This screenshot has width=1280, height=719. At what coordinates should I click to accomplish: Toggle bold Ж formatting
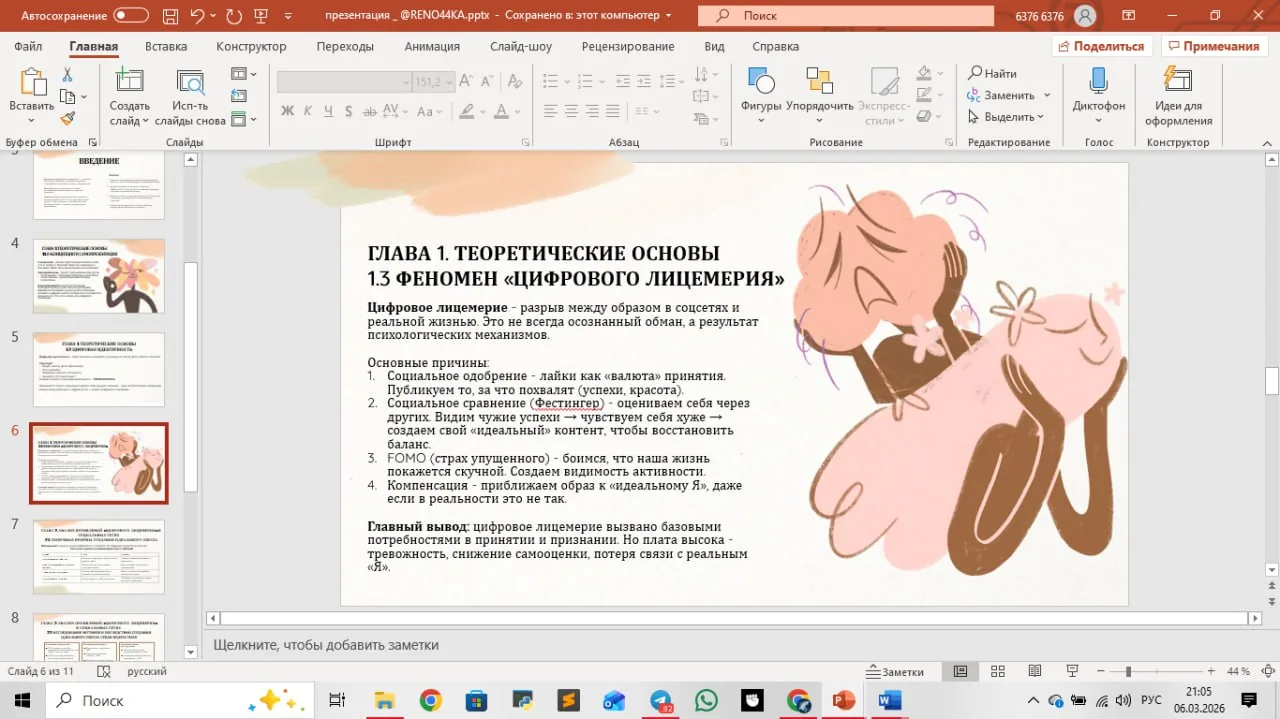pyautogui.click(x=288, y=110)
